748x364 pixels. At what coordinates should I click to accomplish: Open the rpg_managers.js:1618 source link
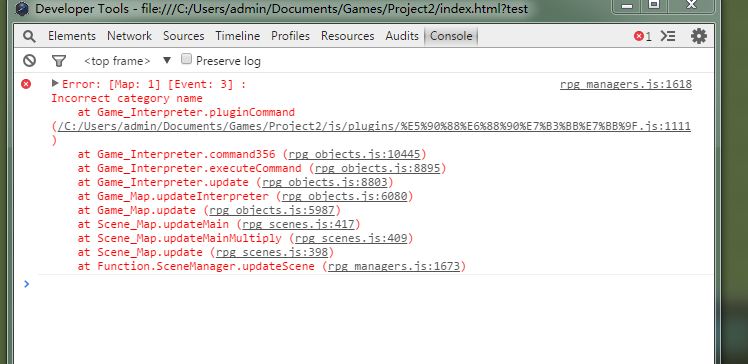tap(625, 84)
